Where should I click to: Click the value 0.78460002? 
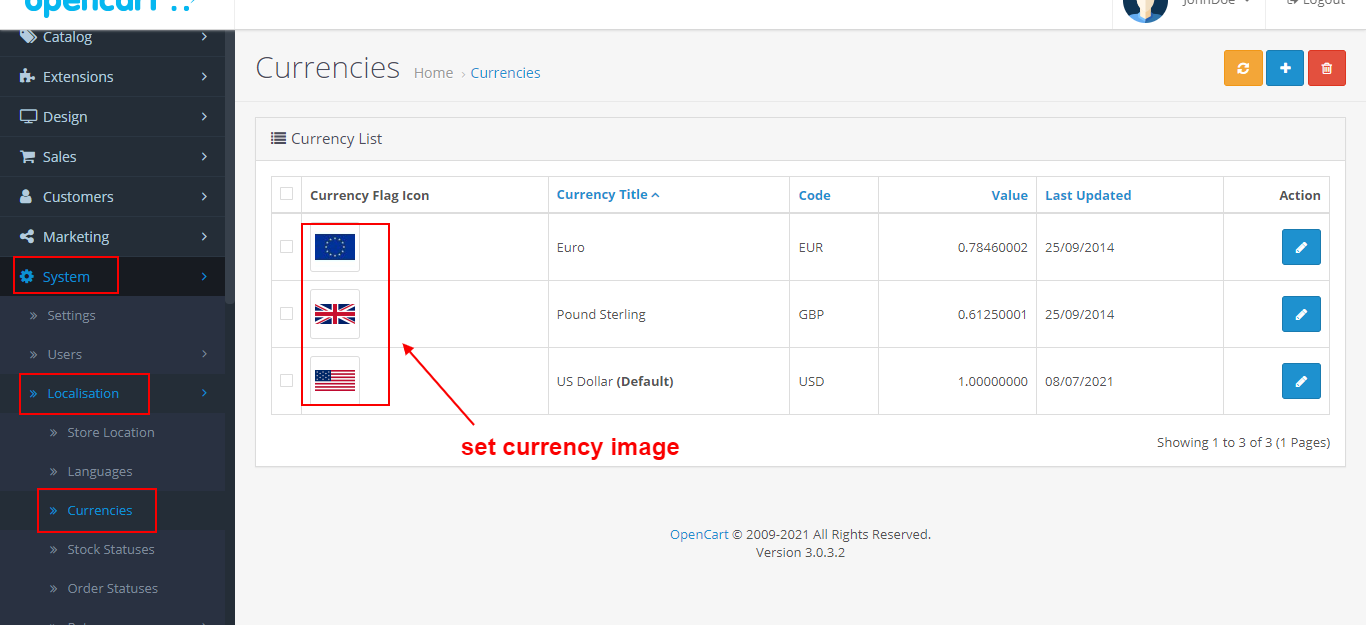pos(993,247)
